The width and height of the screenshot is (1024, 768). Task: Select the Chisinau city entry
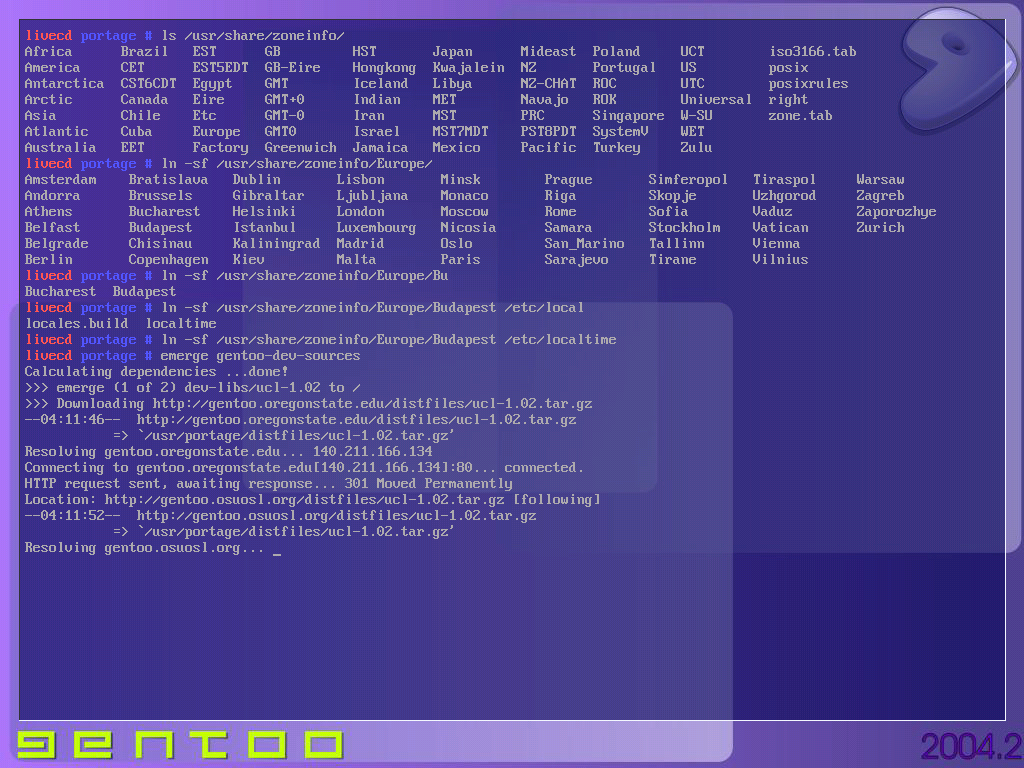click(160, 244)
